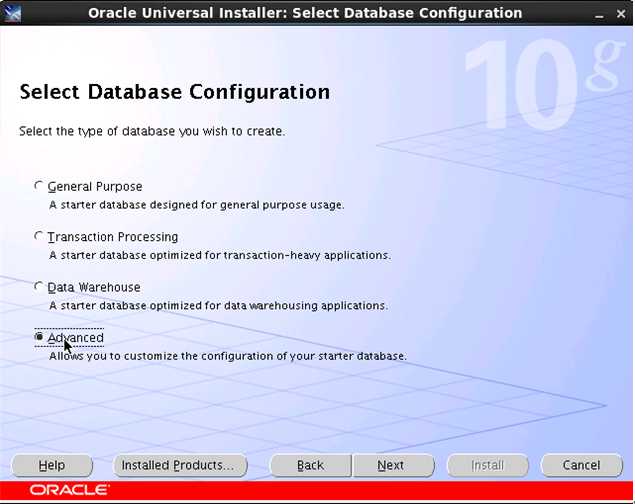Open the Installed Products dialog
This screenshot has width=635, height=504.
pyautogui.click(x=179, y=465)
